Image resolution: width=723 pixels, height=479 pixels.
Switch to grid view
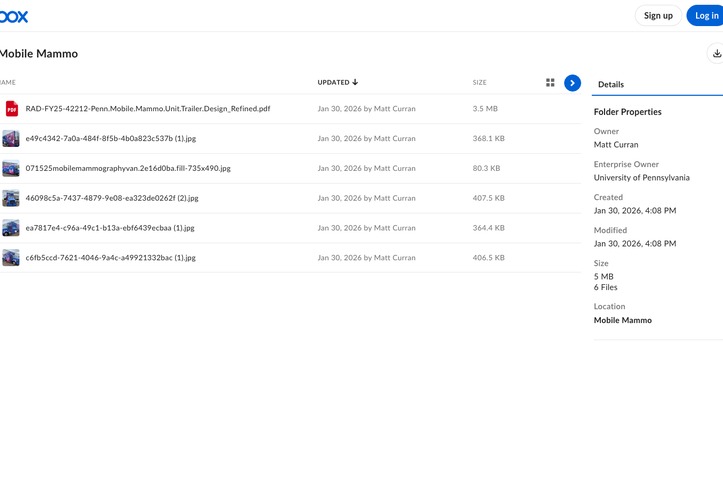(x=550, y=83)
